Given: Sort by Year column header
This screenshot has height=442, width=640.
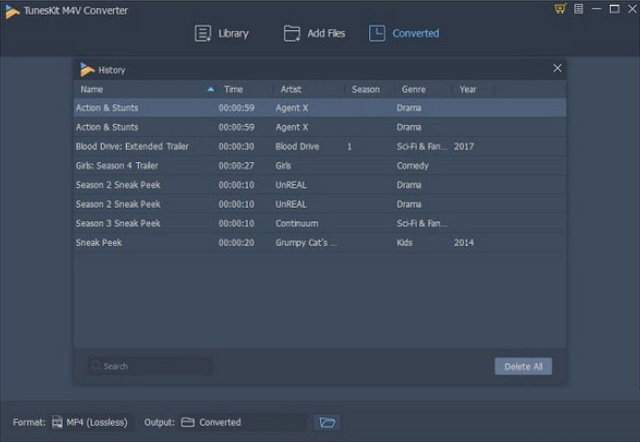Looking at the screenshot, I should pyautogui.click(x=468, y=89).
